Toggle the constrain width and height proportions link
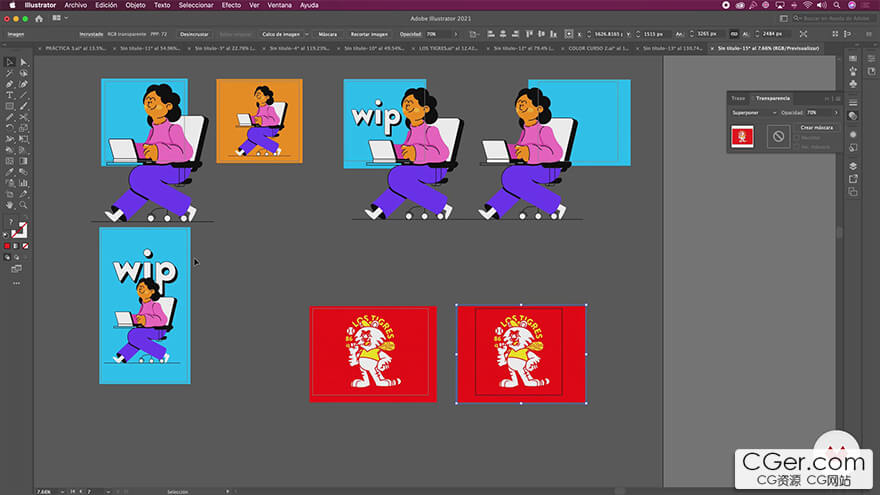 pos(734,33)
